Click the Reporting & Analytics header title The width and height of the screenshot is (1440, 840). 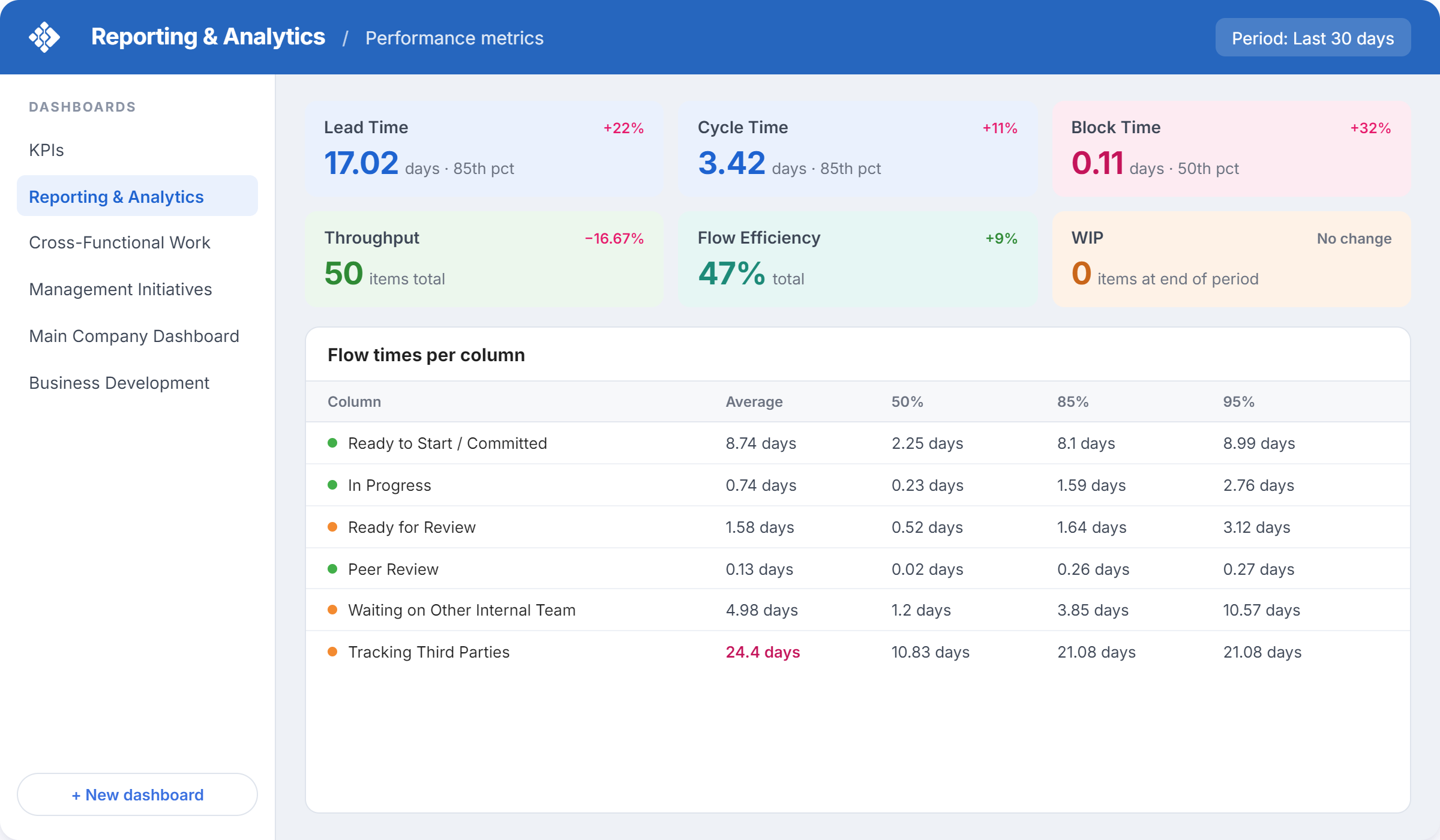coord(208,37)
